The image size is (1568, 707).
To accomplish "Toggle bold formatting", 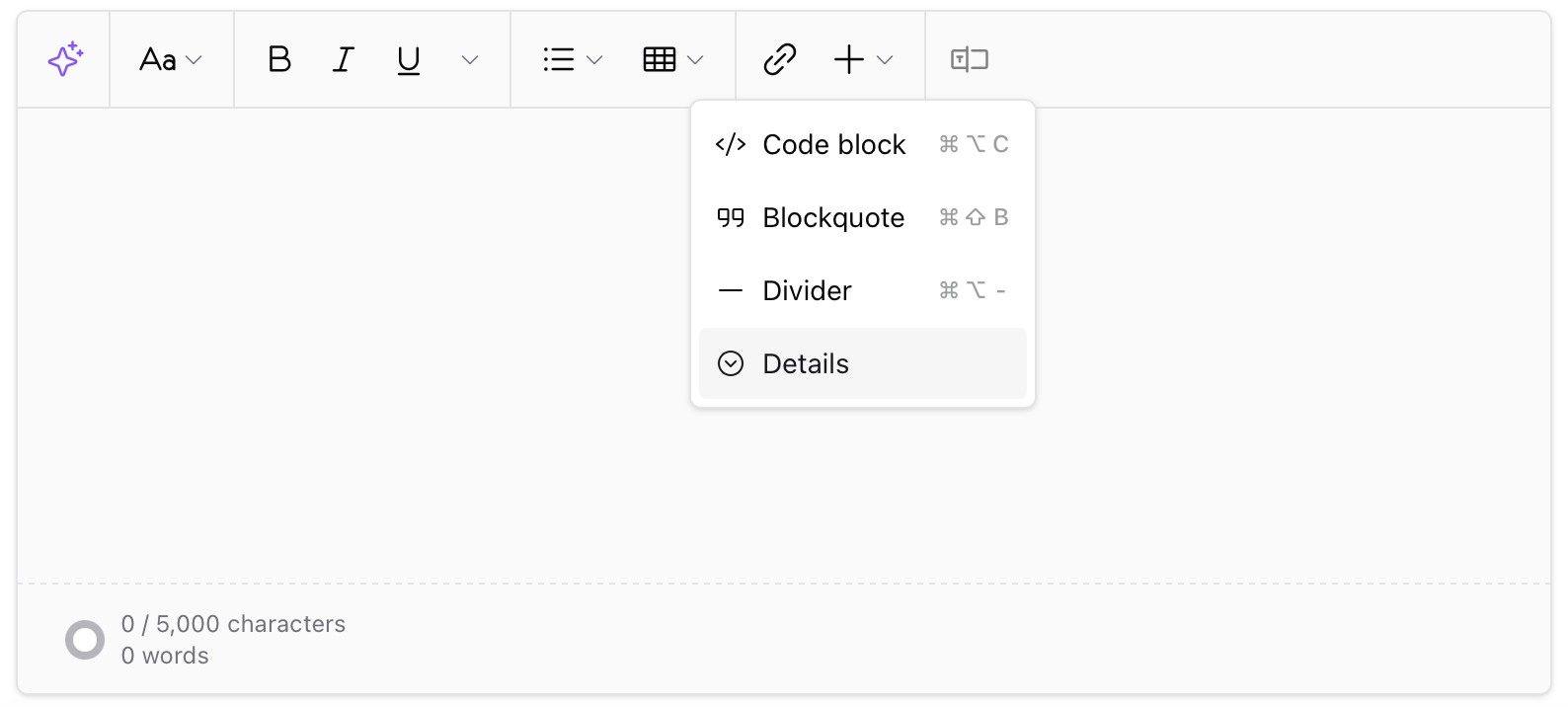I will point(279,59).
